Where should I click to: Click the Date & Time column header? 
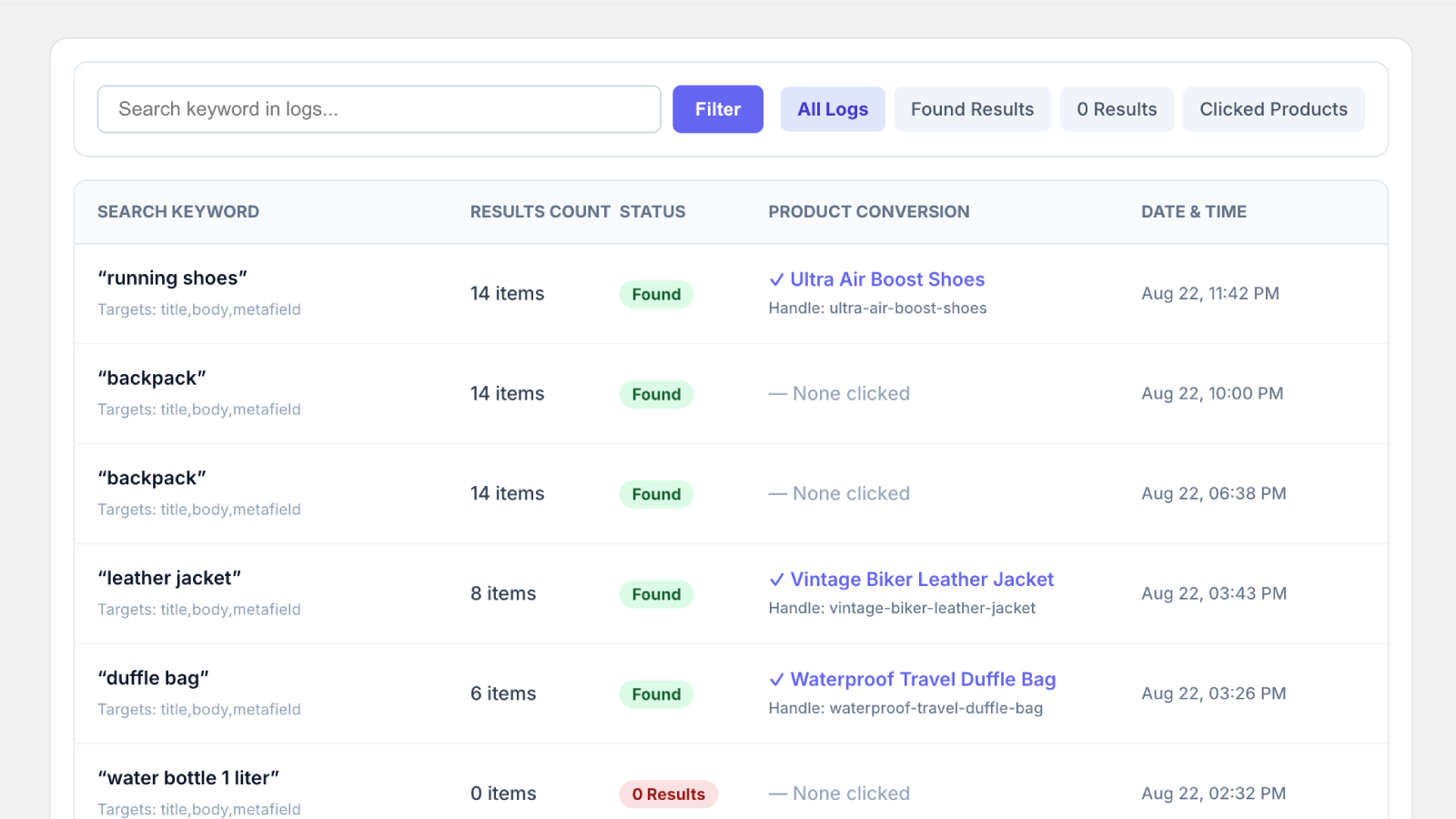click(1194, 212)
